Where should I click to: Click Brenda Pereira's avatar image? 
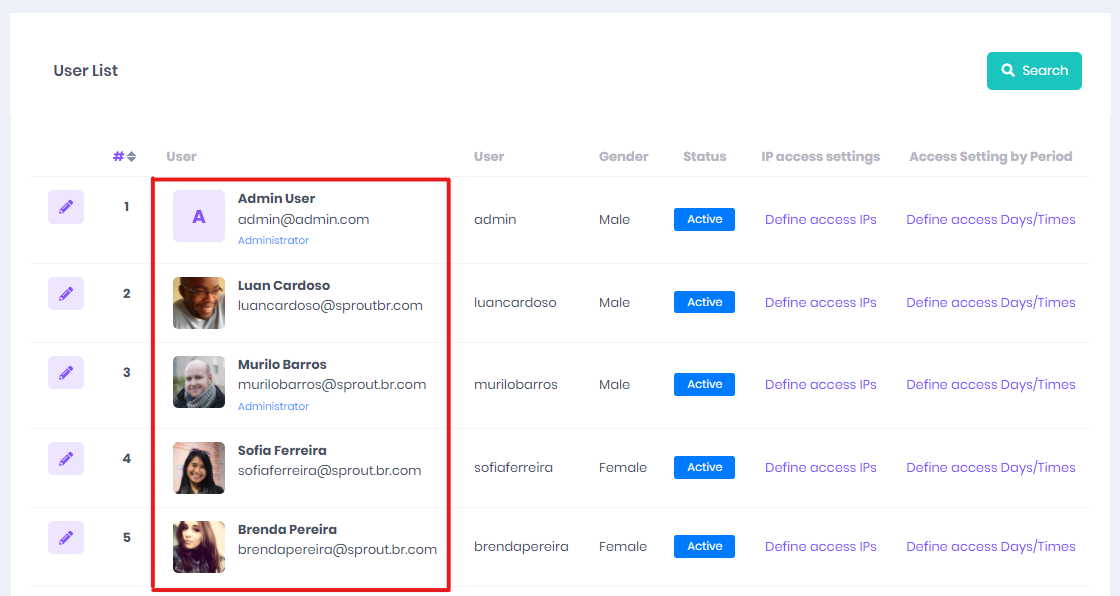coord(199,547)
